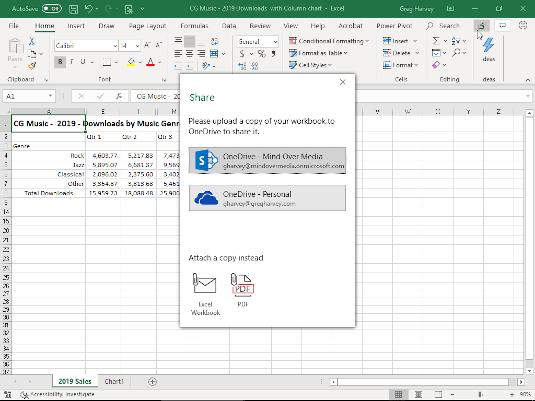The image size is (535, 401).
Task: Select the 2019 Sales sheet tab
Action: [x=75, y=381]
